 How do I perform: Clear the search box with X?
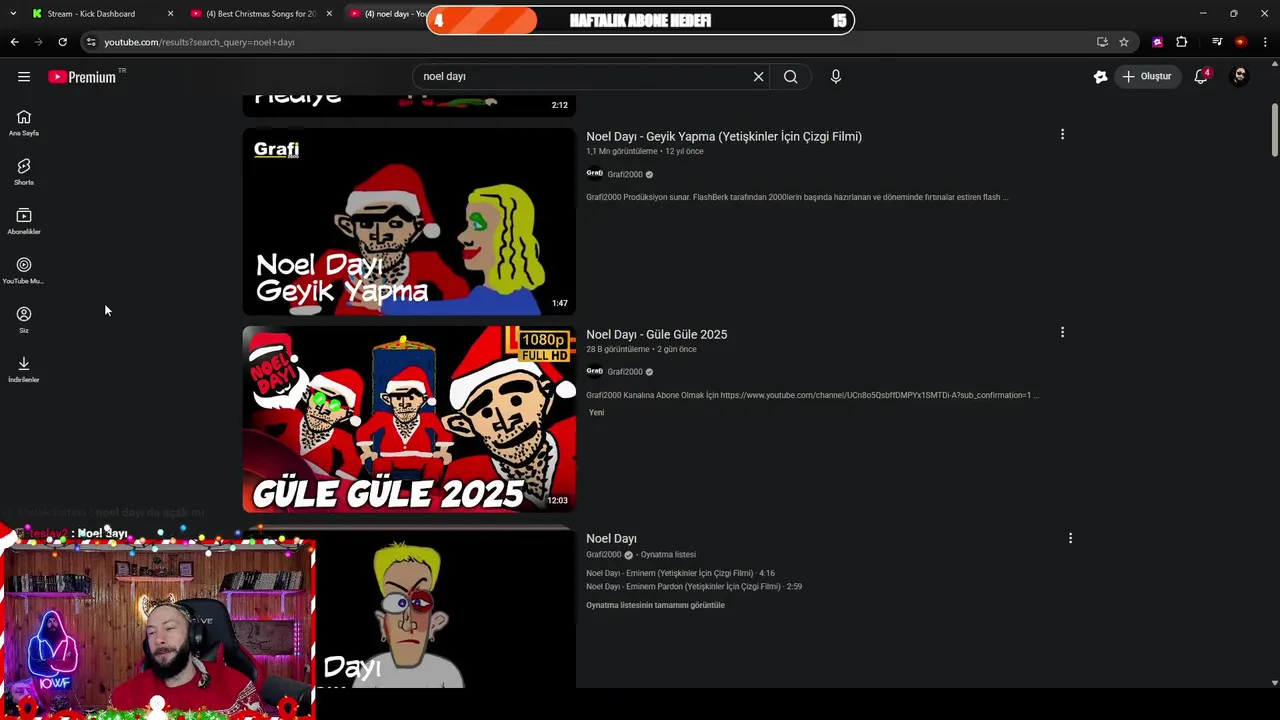(758, 77)
